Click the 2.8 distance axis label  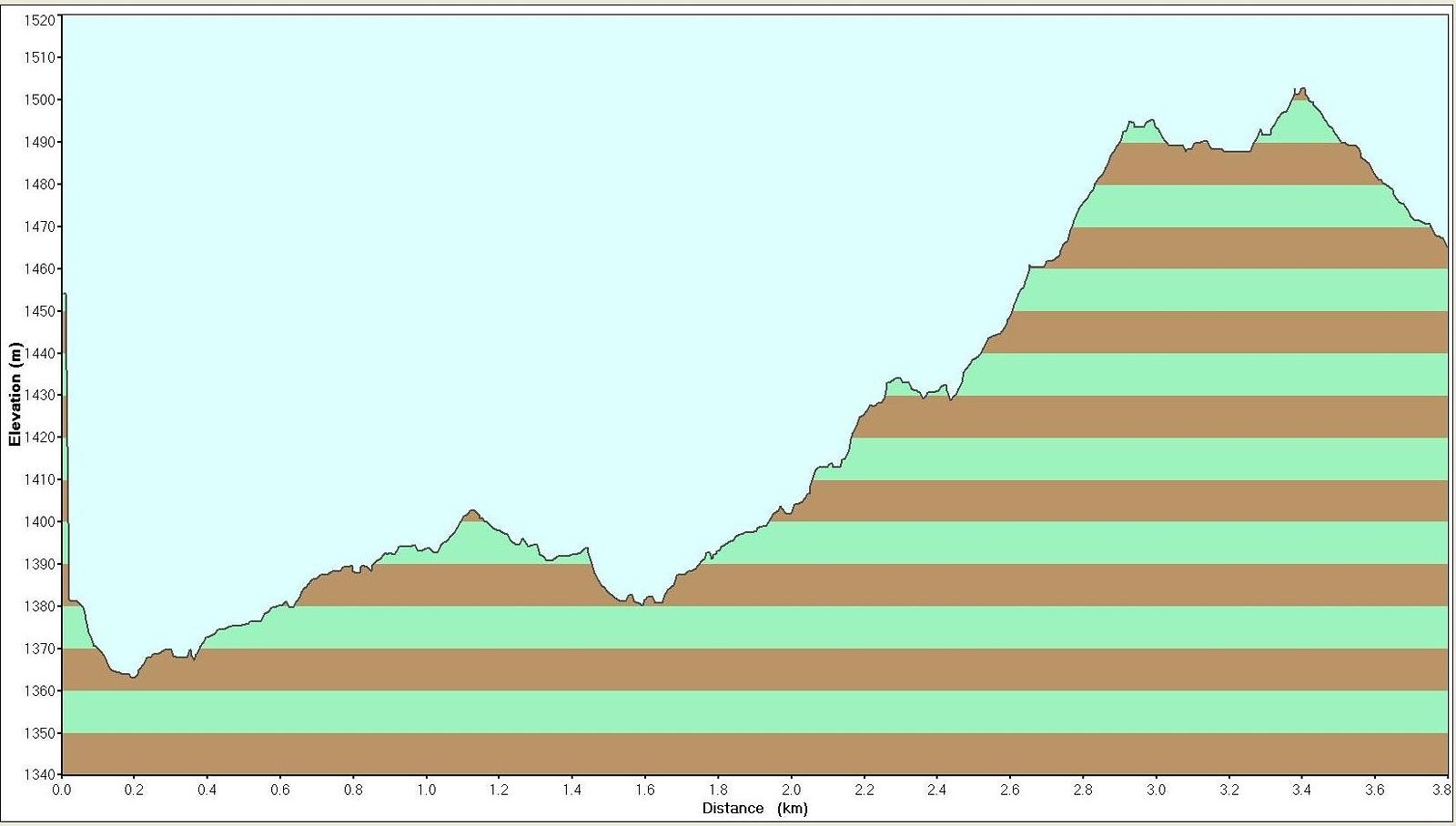[1083, 790]
